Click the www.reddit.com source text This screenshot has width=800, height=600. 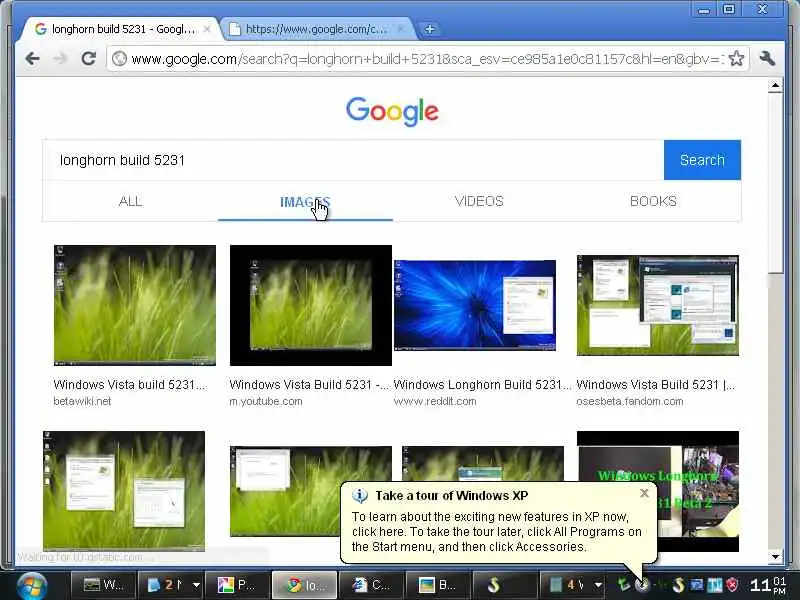(x=435, y=401)
